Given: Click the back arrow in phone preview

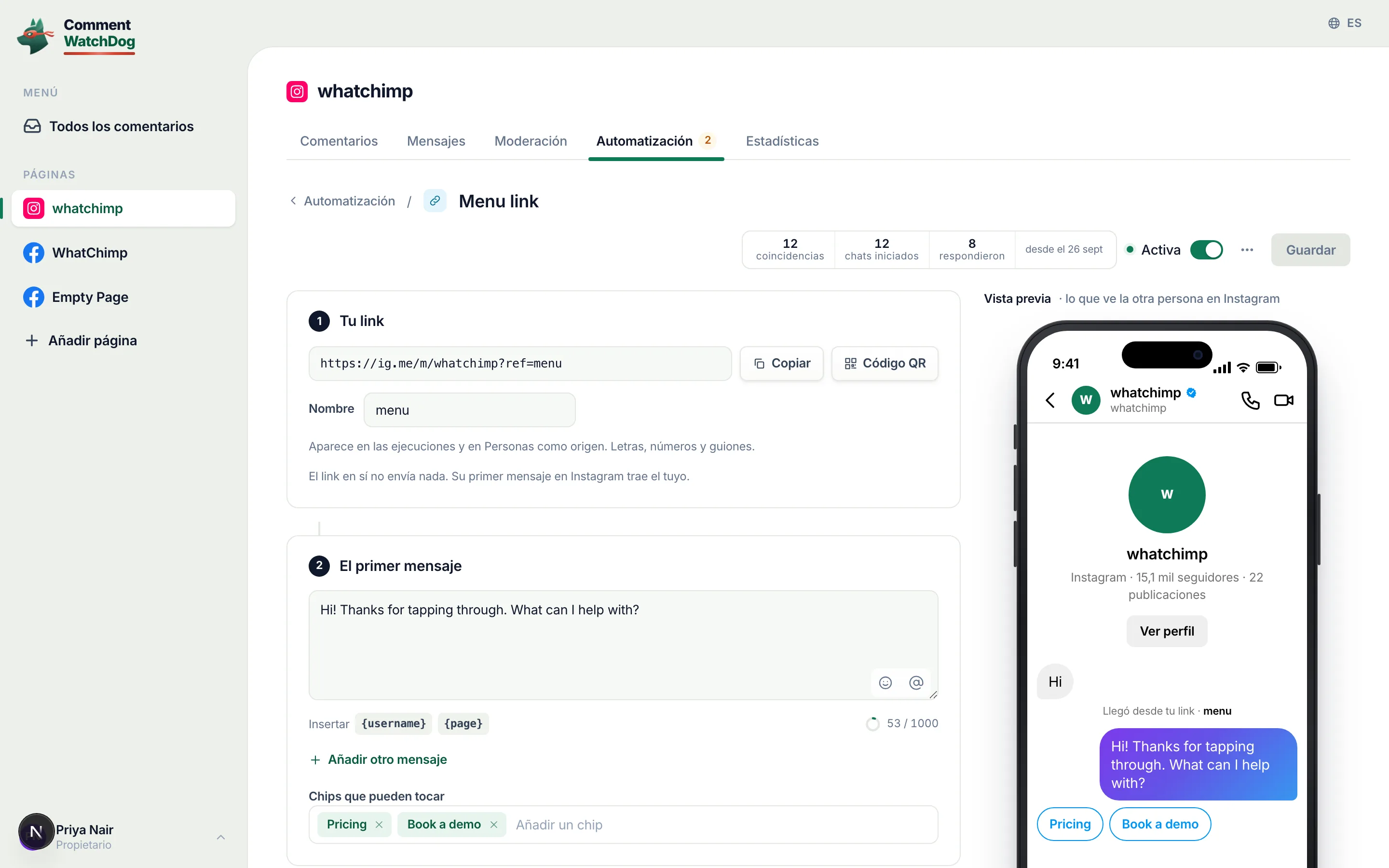Looking at the screenshot, I should [x=1050, y=400].
